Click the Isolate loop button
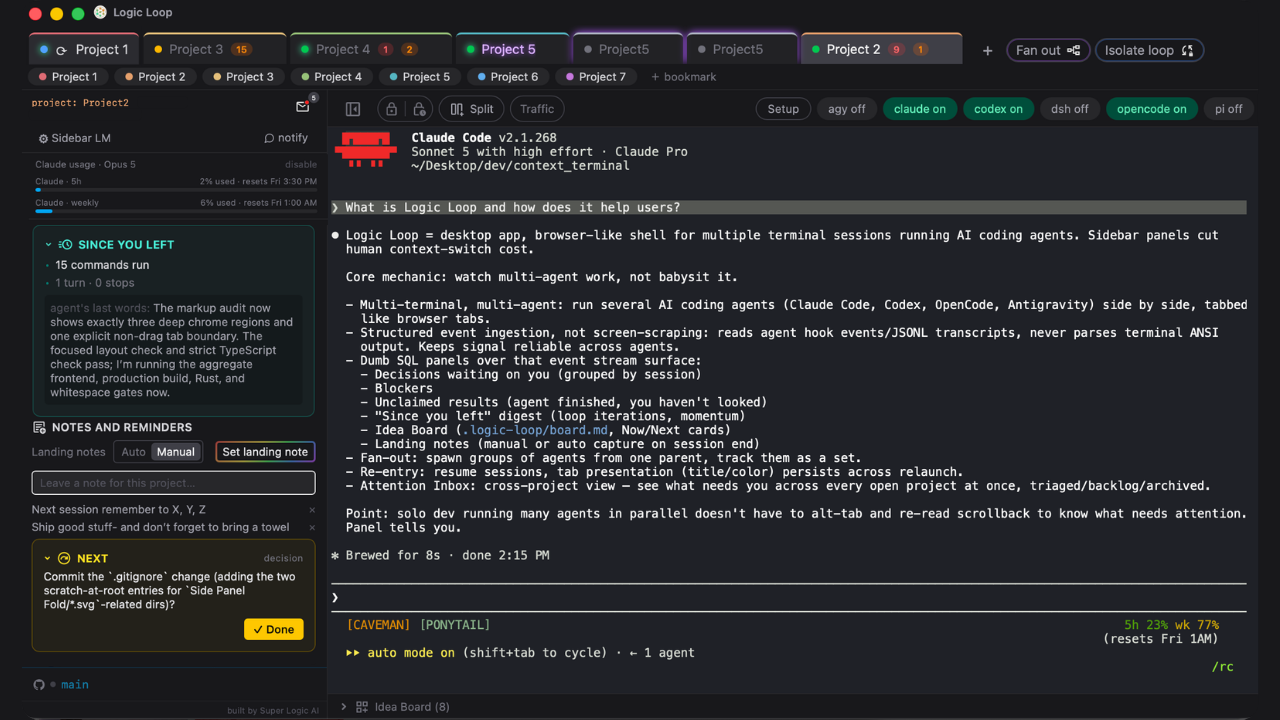Viewport: 1280px width, 720px height. click(x=1149, y=50)
